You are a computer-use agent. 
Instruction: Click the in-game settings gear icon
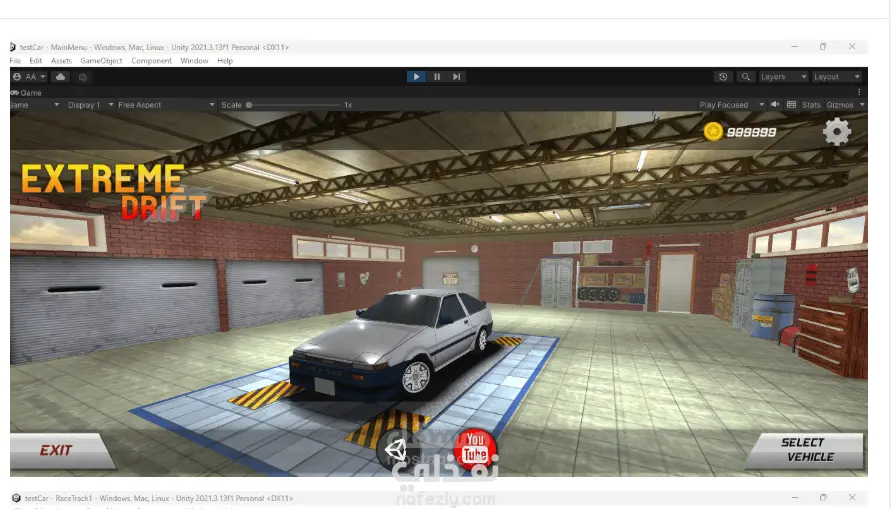pos(837,132)
